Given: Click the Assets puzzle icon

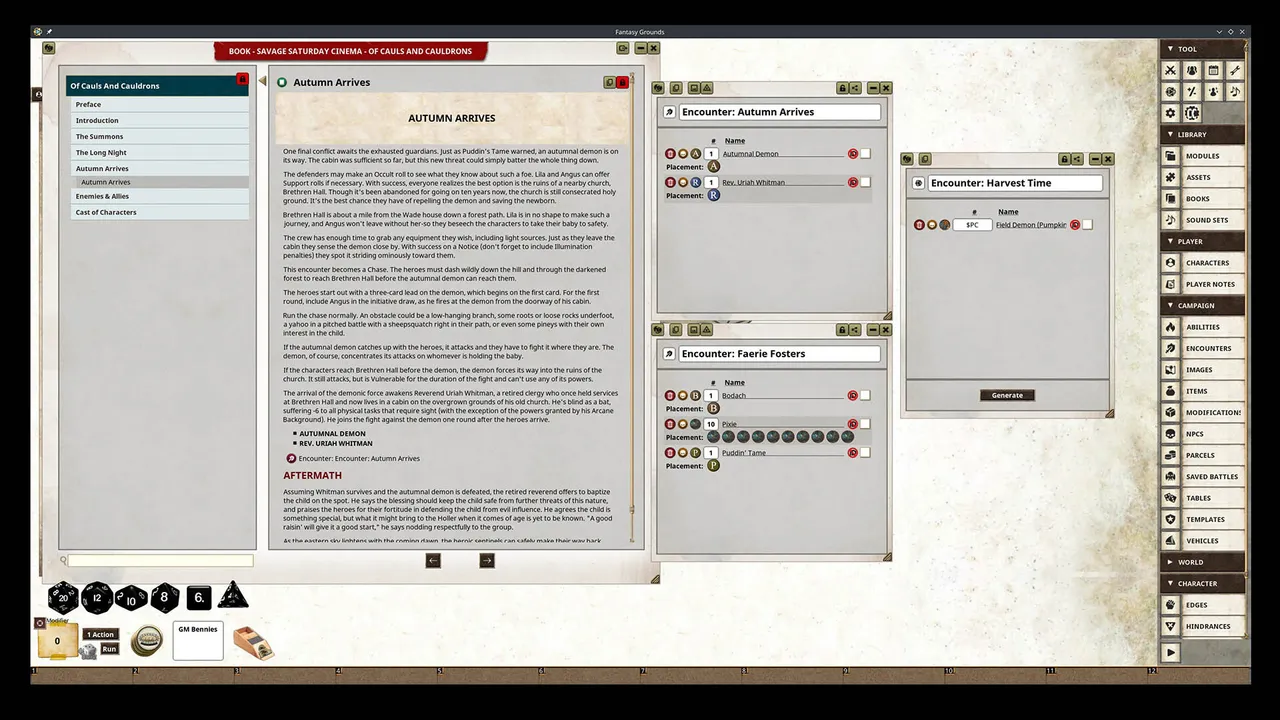Looking at the screenshot, I should point(1171,177).
